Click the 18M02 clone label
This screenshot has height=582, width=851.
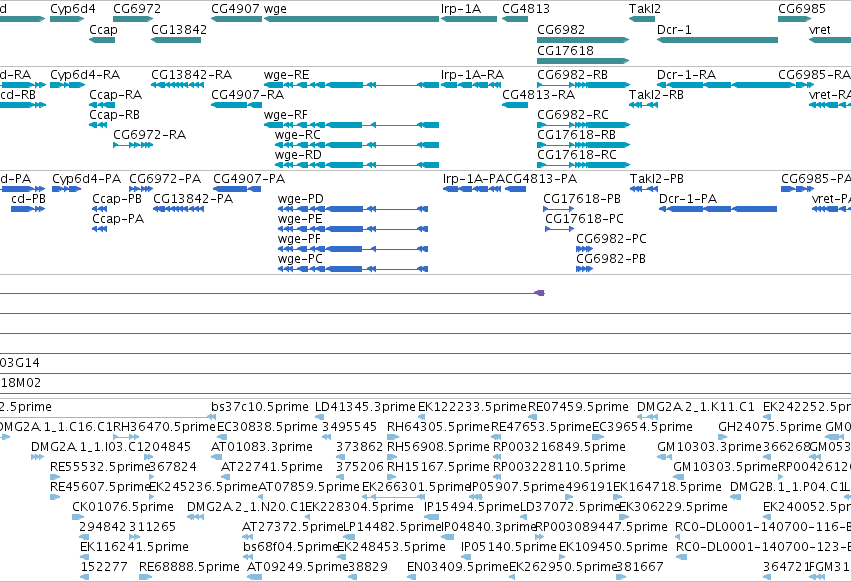click(21, 383)
